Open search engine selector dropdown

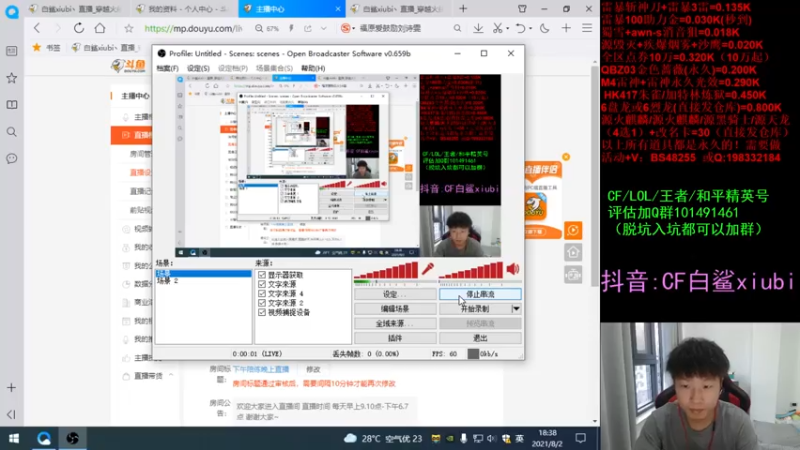[348, 29]
